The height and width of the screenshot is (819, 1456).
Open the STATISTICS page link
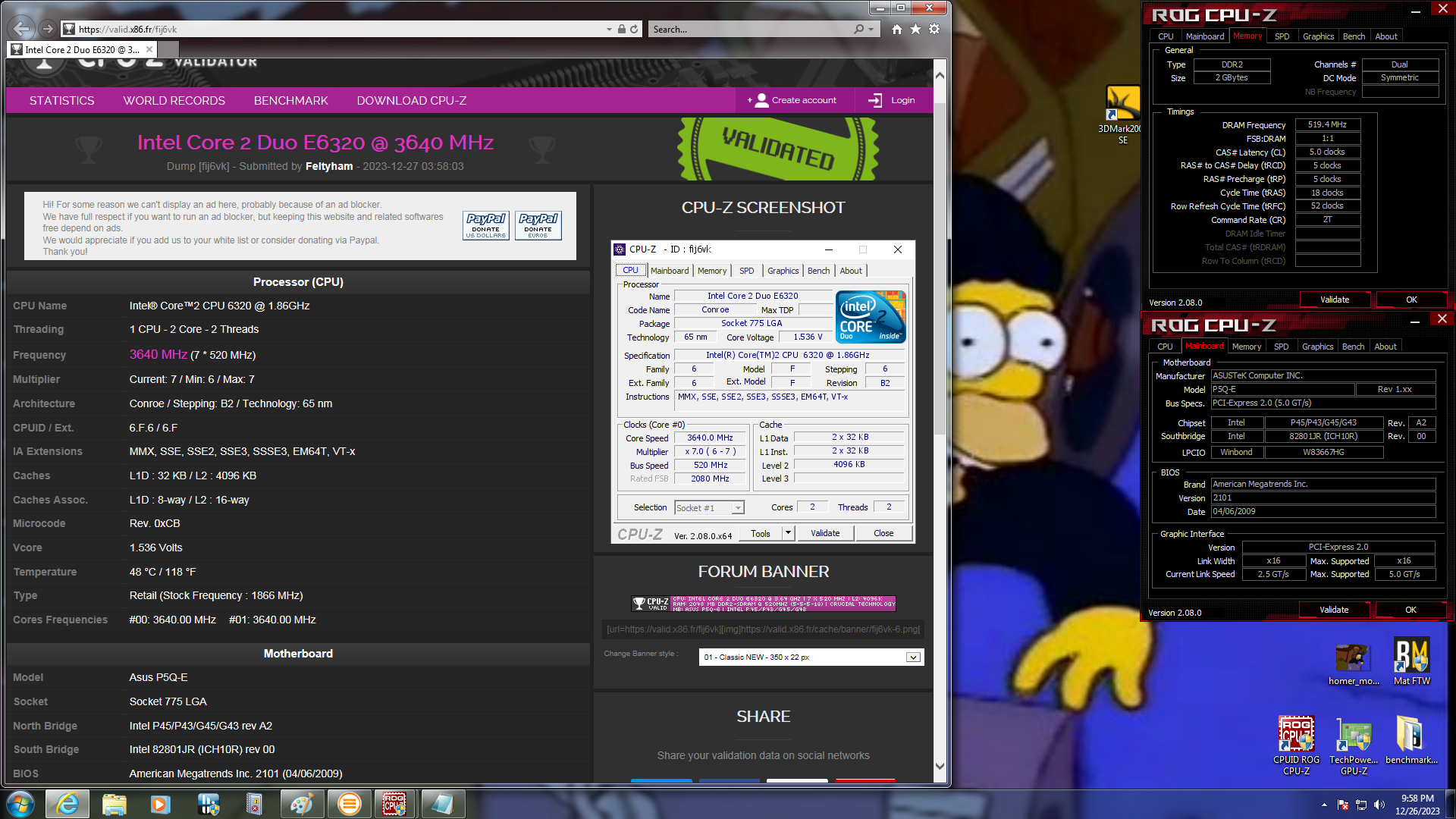[62, 100]
